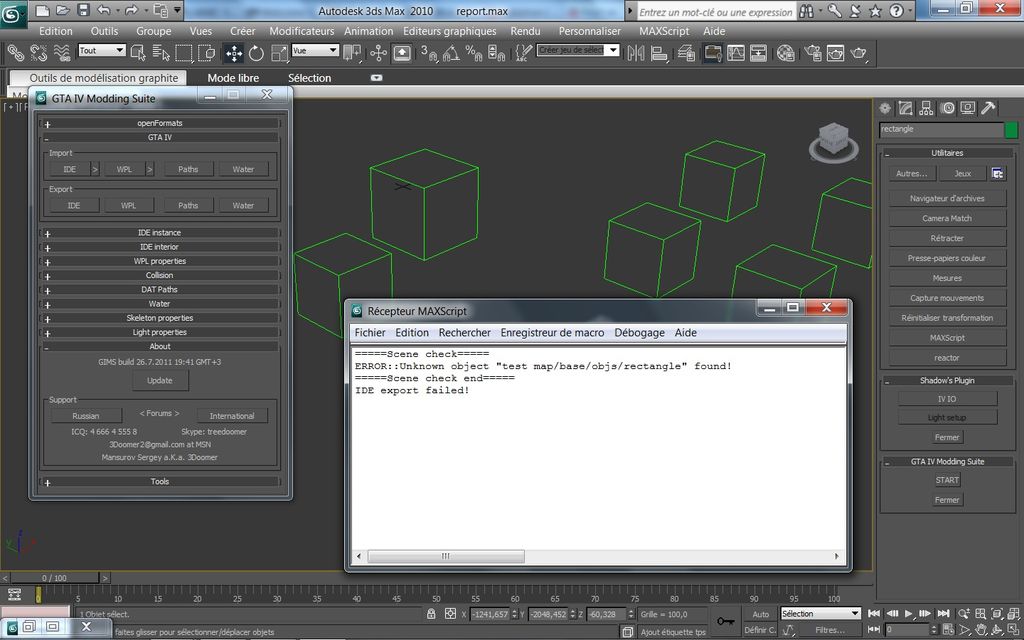The width and height of the screenshot is (1024, 640).
Task: Activate Select and Rotate tool
Action: (x=256, y=53)
